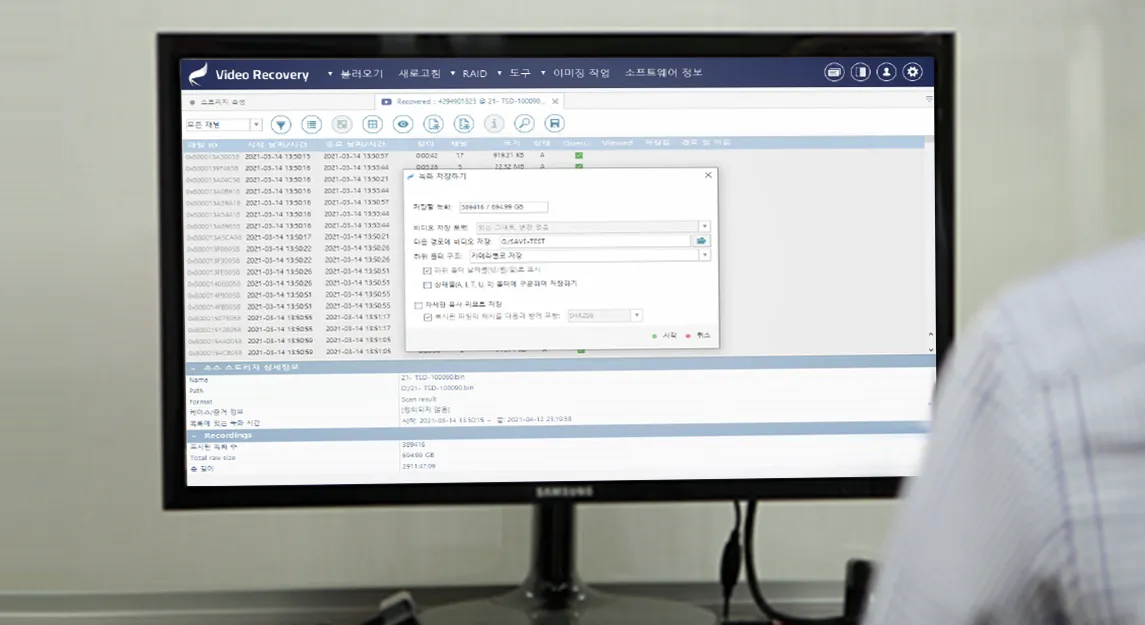Click the filter funnel icon in toolbar

[282, 125]
